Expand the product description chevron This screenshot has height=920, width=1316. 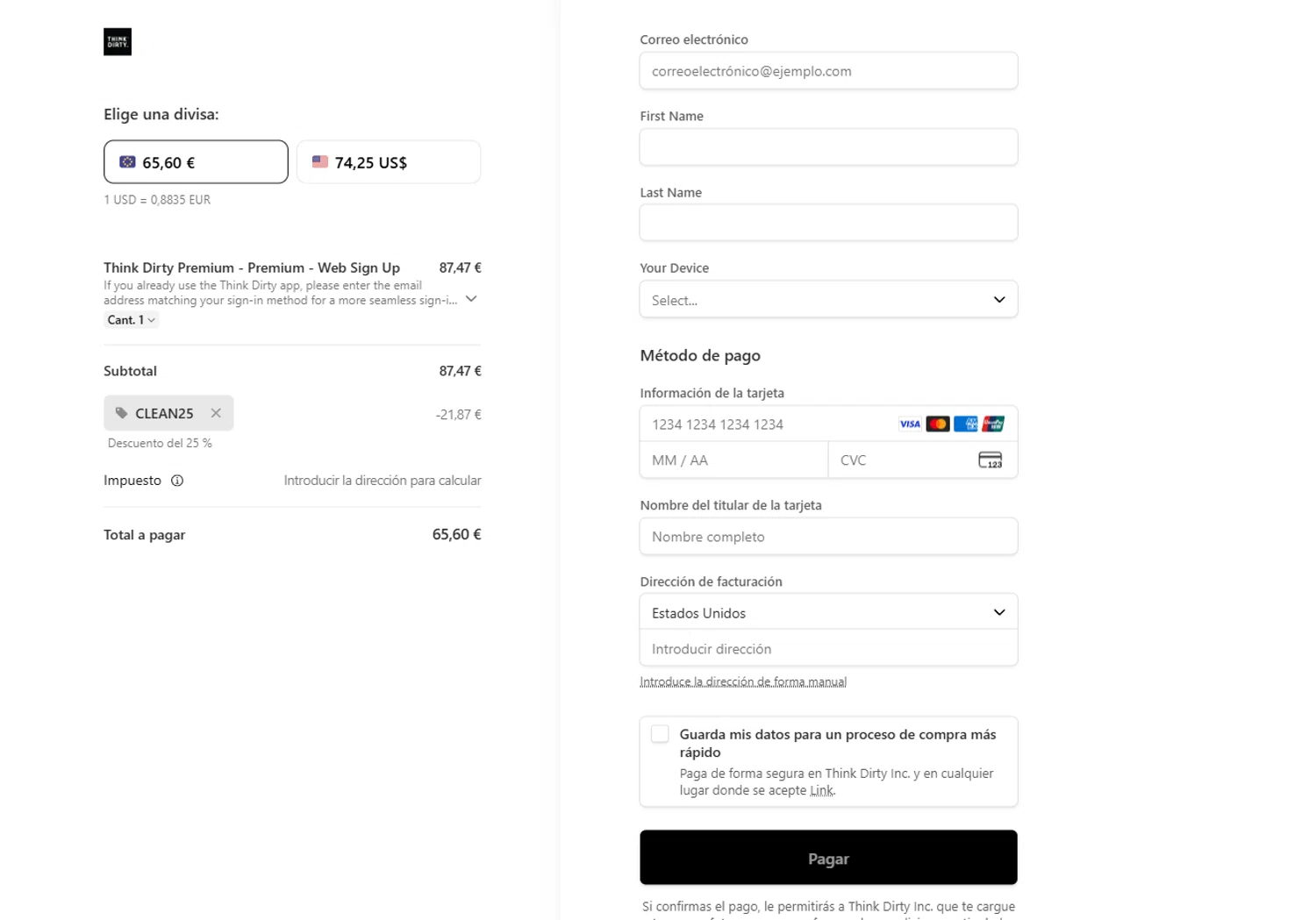coord(471,299)
